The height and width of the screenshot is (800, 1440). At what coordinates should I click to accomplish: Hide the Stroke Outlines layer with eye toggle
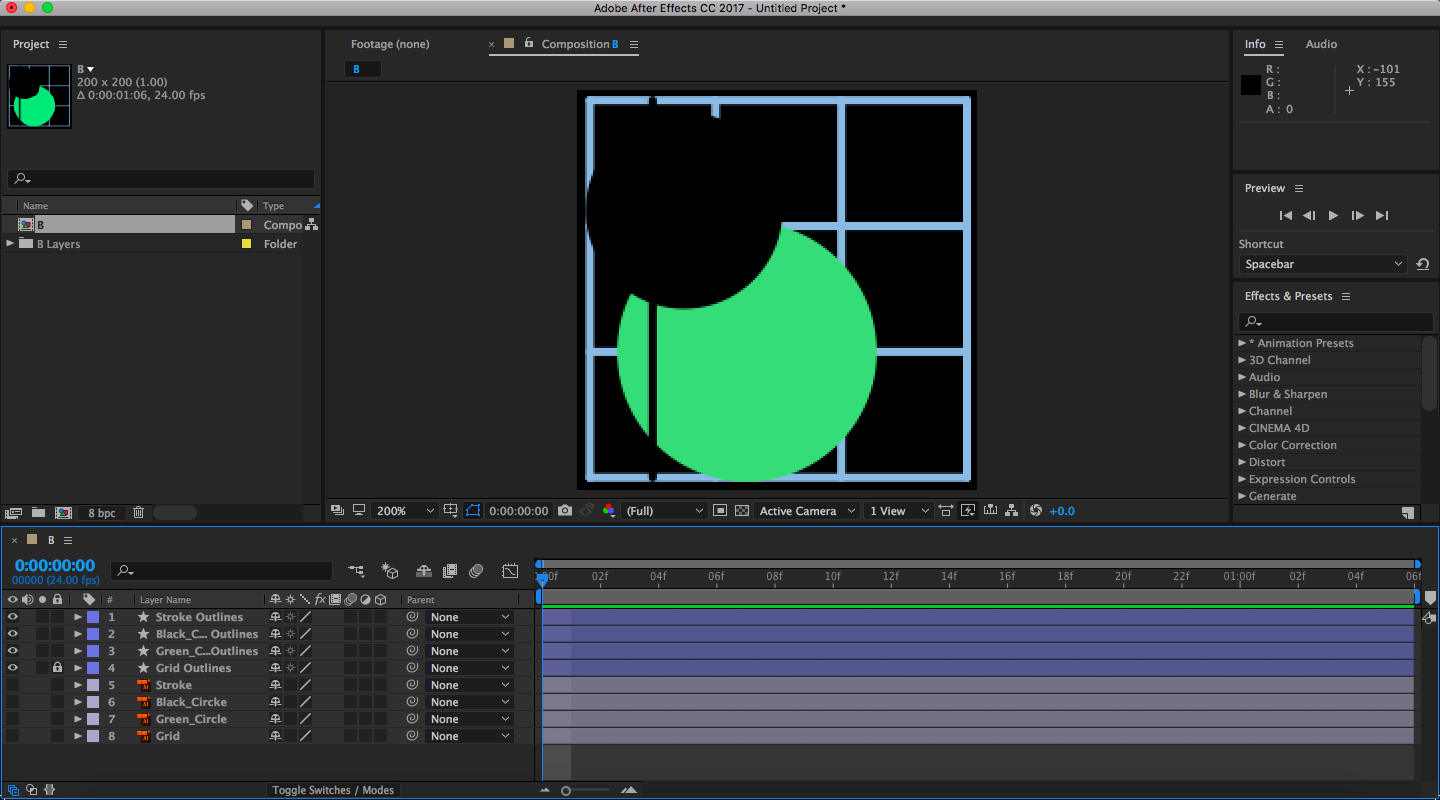click(13, 617)
